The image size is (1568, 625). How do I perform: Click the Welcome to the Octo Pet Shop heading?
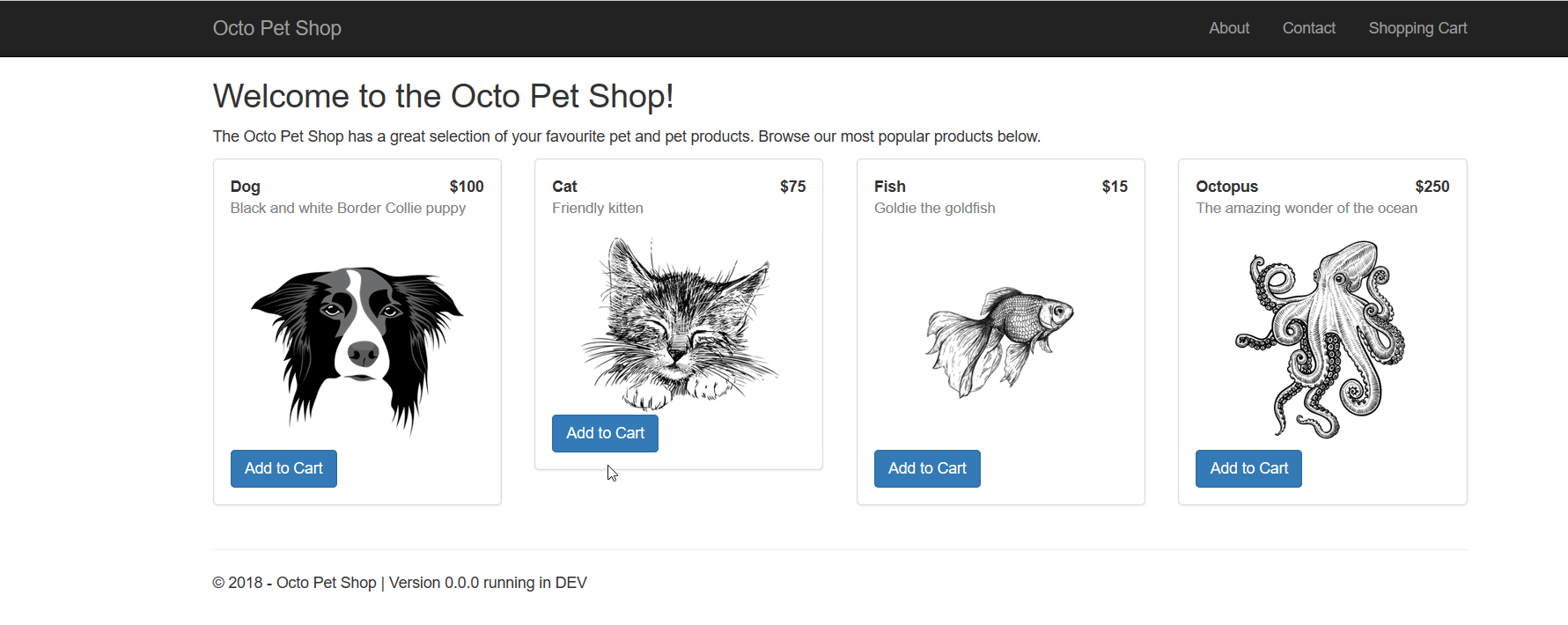[443, 96]
